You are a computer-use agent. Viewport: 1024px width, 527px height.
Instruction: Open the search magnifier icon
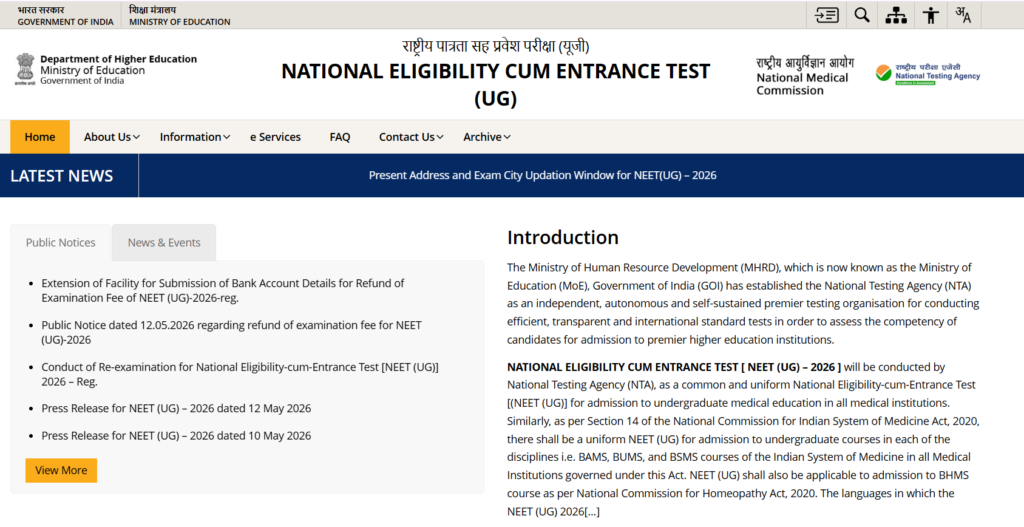[862, 14]
